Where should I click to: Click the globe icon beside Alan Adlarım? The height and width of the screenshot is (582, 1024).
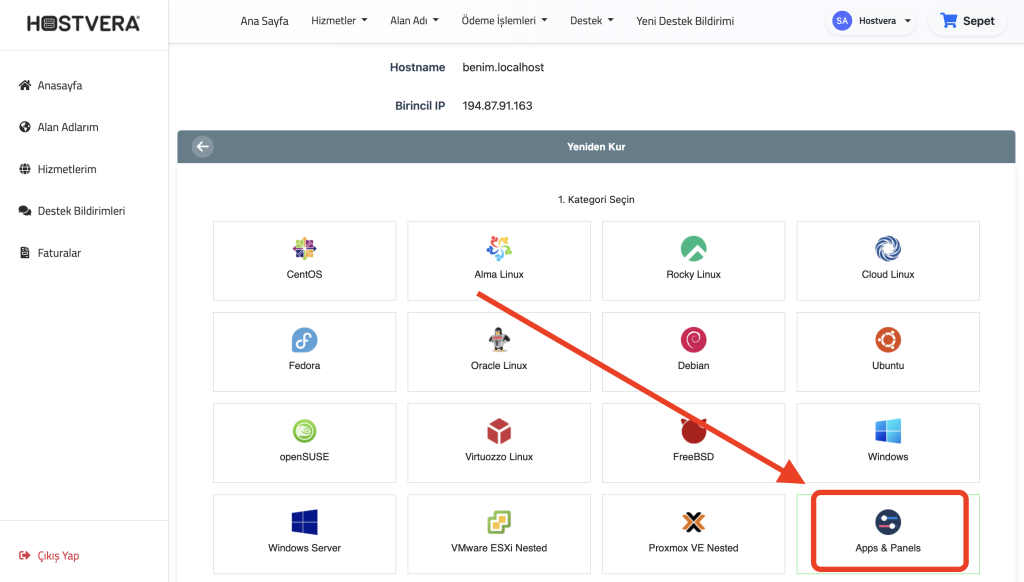pos(25,127)
